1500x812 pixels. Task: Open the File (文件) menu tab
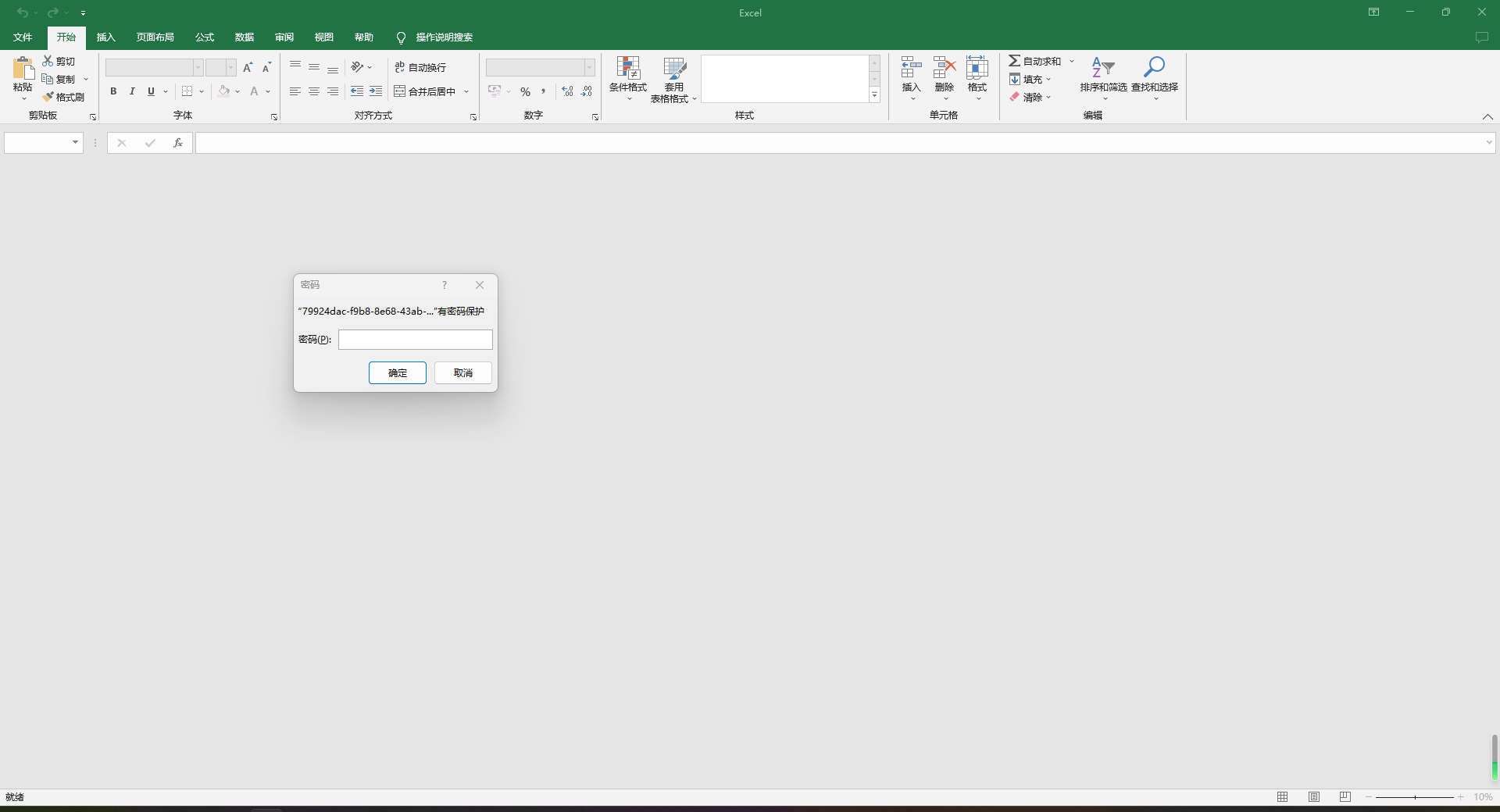click(x=23, y=37)
